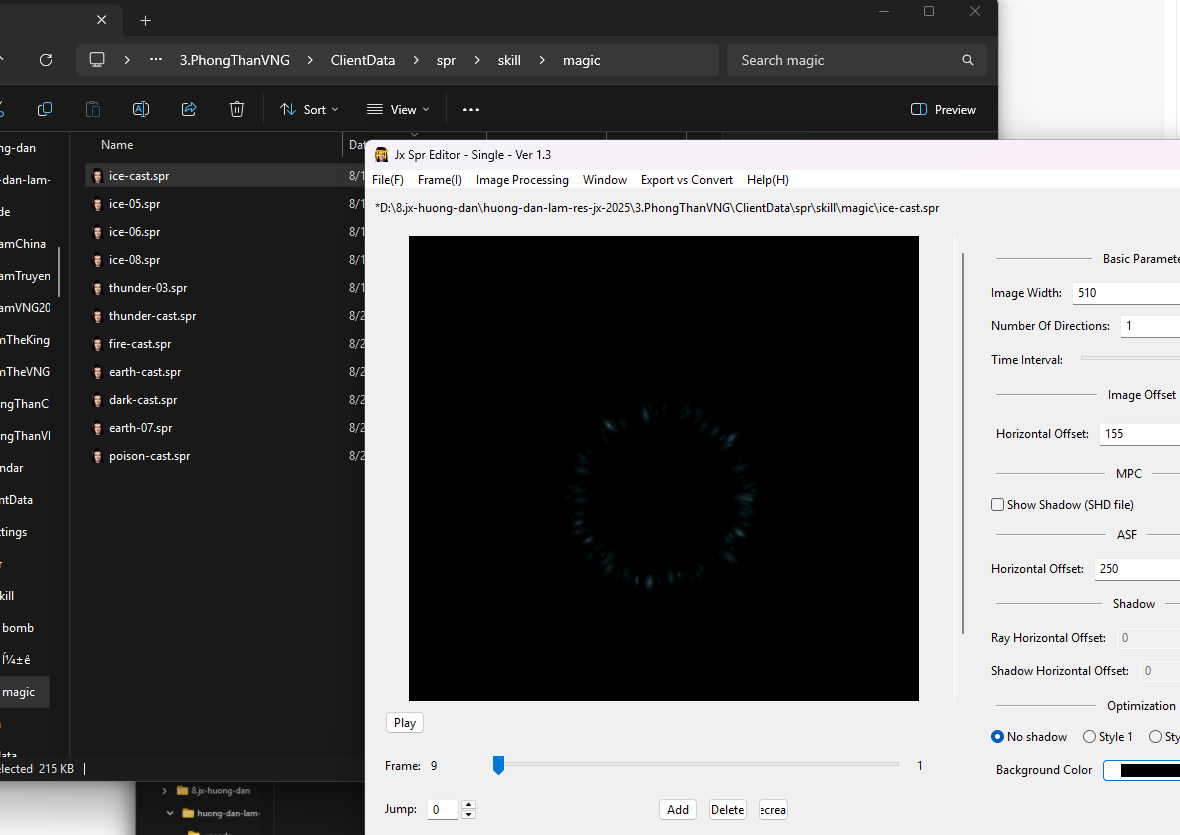Refresh the Explorer folder view
Screen dimensions: 1180x835
point(46,60)
